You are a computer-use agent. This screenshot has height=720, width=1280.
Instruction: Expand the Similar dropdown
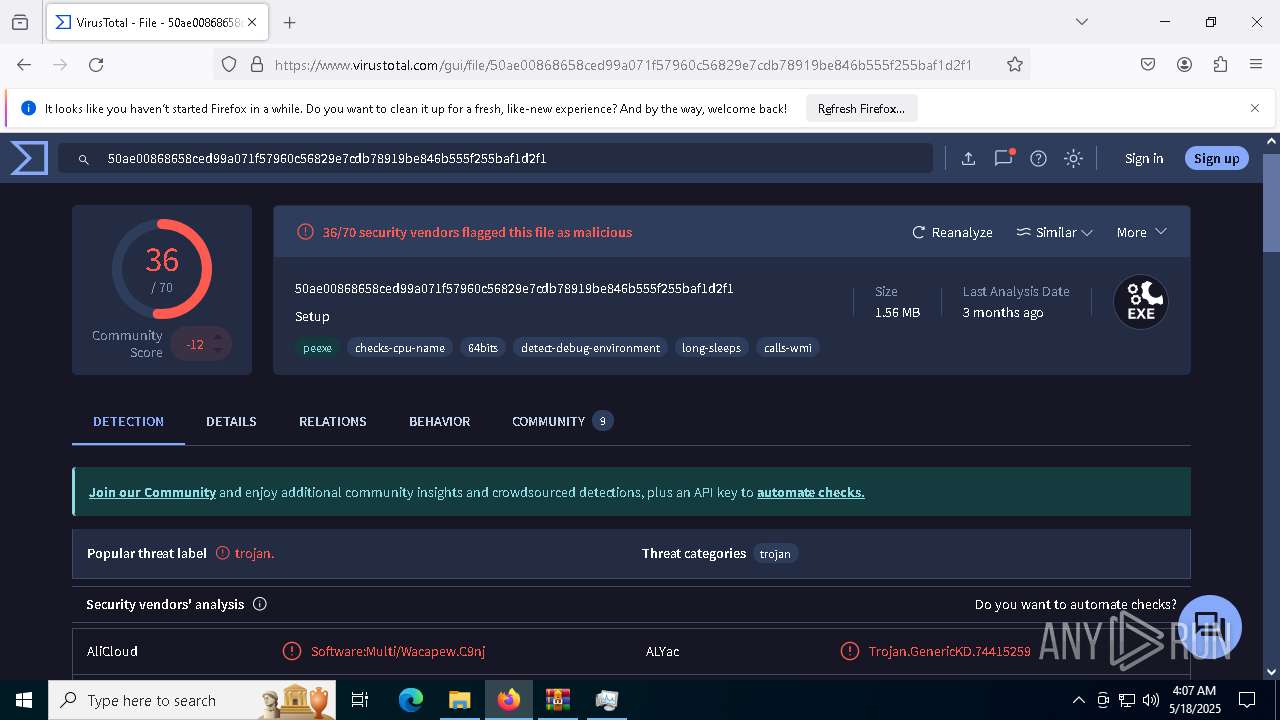click(x=1054, y=232)
